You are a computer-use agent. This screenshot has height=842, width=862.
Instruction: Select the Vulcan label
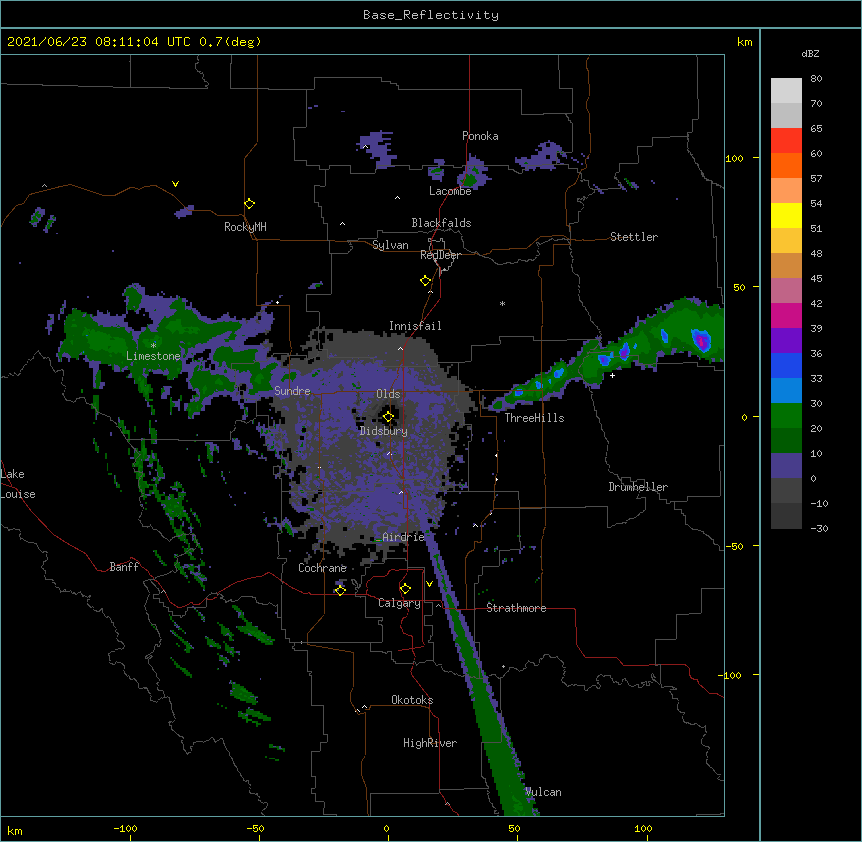pos(543,792)
